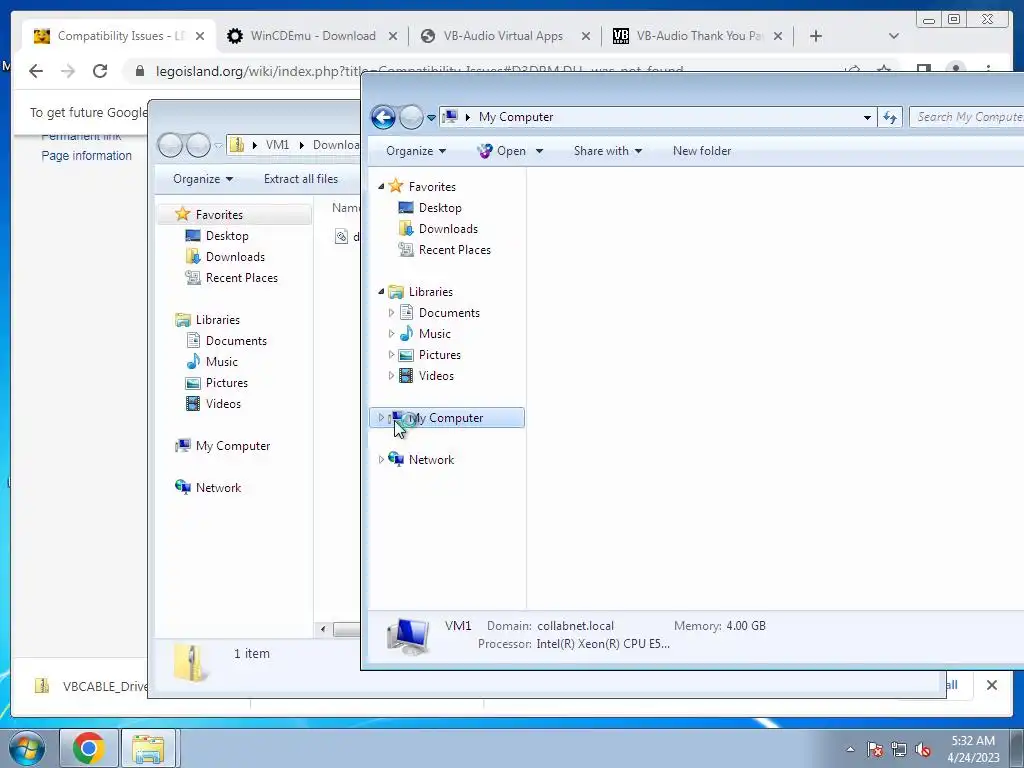Click VM1 breadcrumb in the Downloads window
1024x768 pixels.
(277, 145)
